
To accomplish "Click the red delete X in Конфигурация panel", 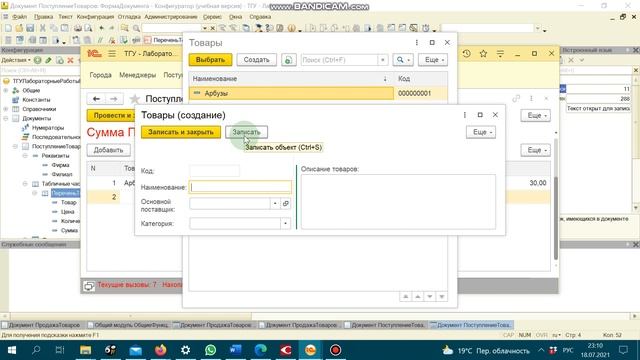I will (70, 60).
